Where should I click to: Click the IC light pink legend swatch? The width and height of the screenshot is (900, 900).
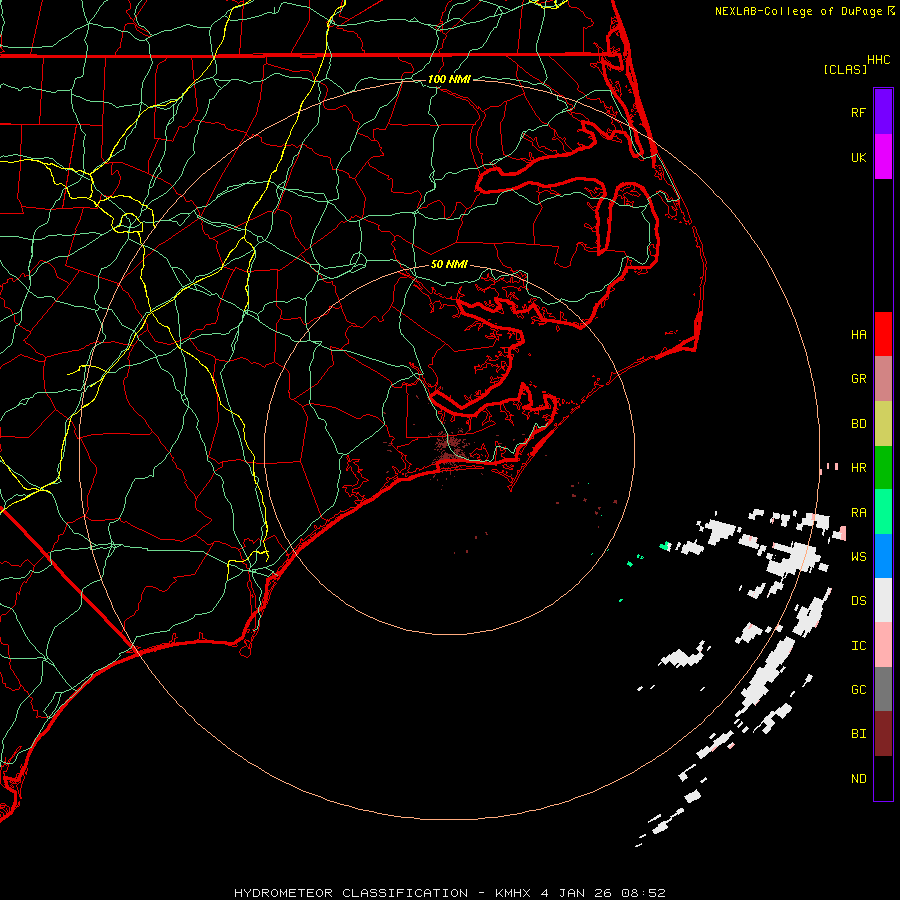[883, 645]
